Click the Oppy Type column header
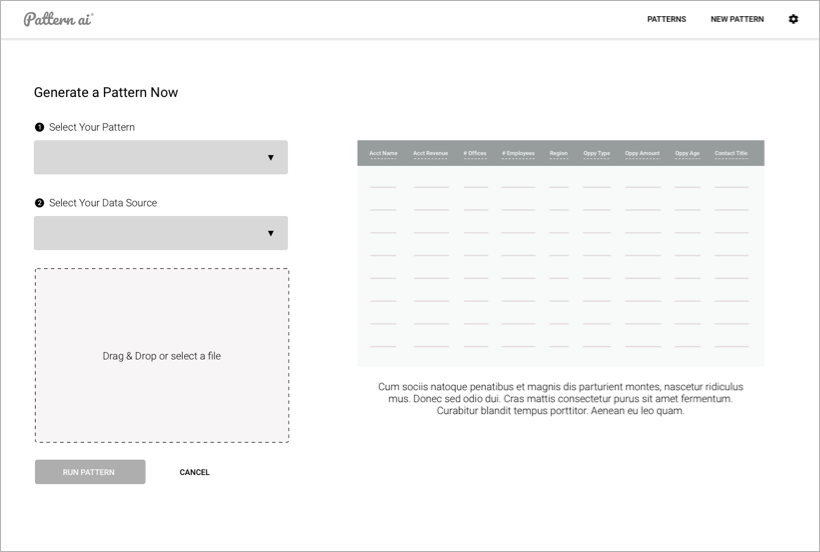 tap(596, 154)
